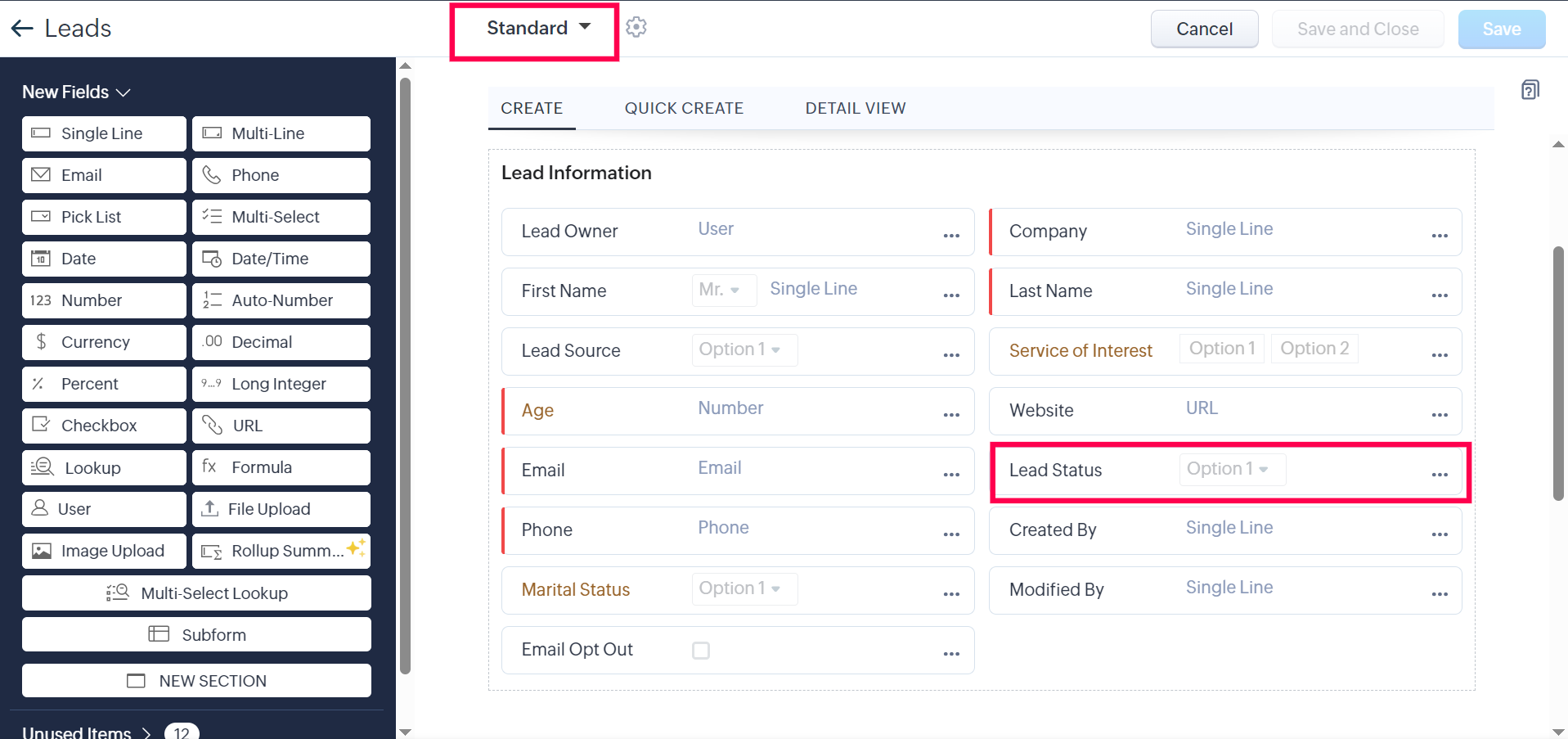1568x739 pixels.
Task: Click the Subform field type
Action: (x=196, y=634)
